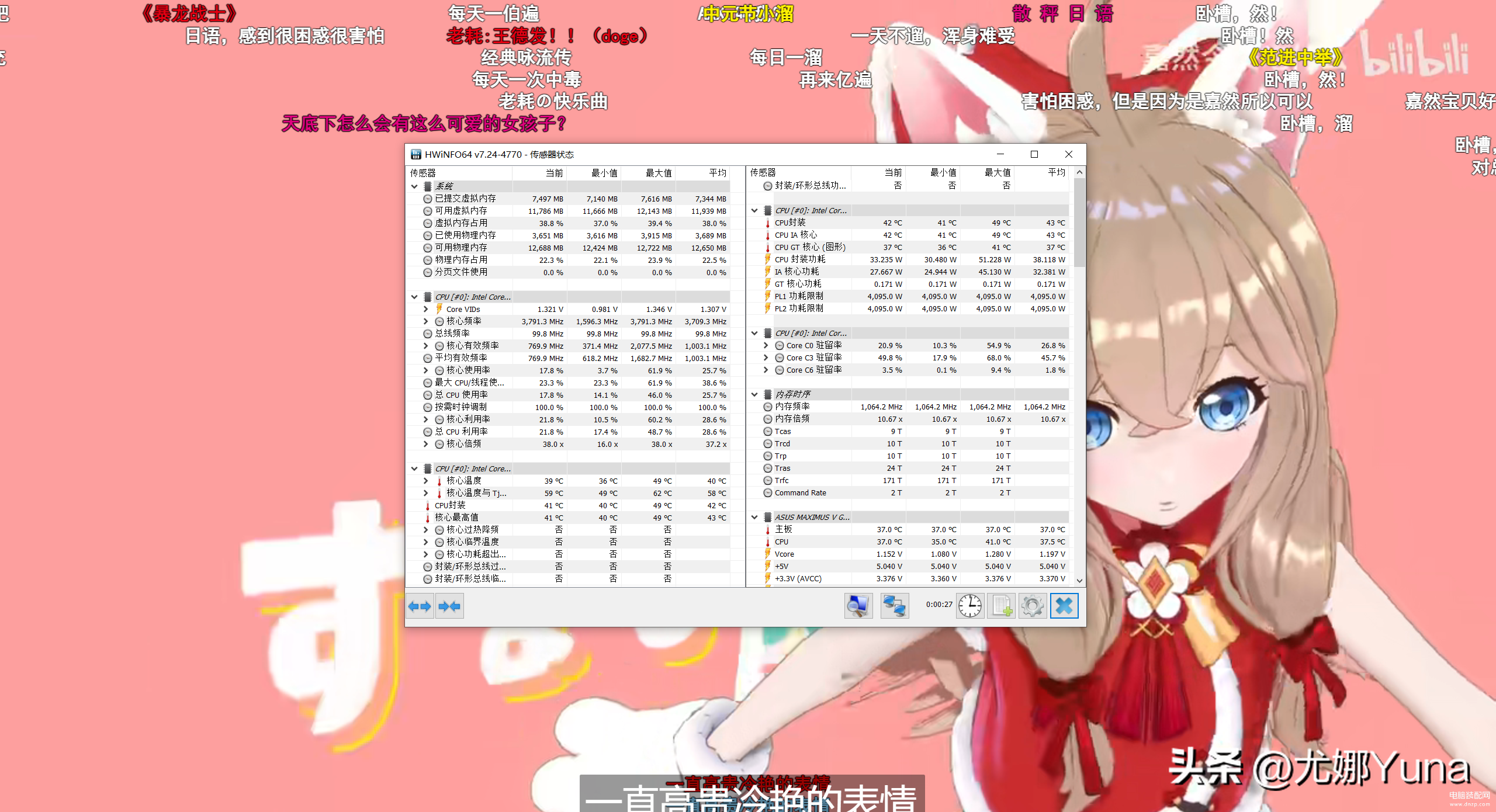The image size is (1496, 812).
Task: Start logging with the document-plus icon
Action: 1002,606
